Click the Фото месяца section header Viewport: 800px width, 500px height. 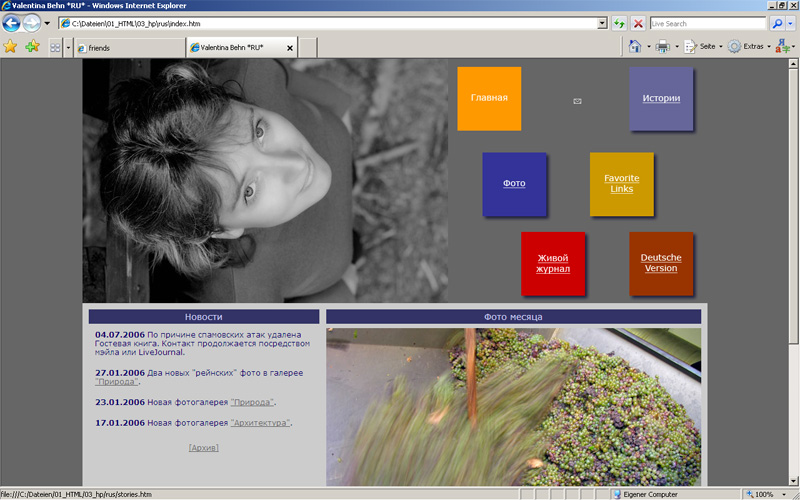pos(513,317)
